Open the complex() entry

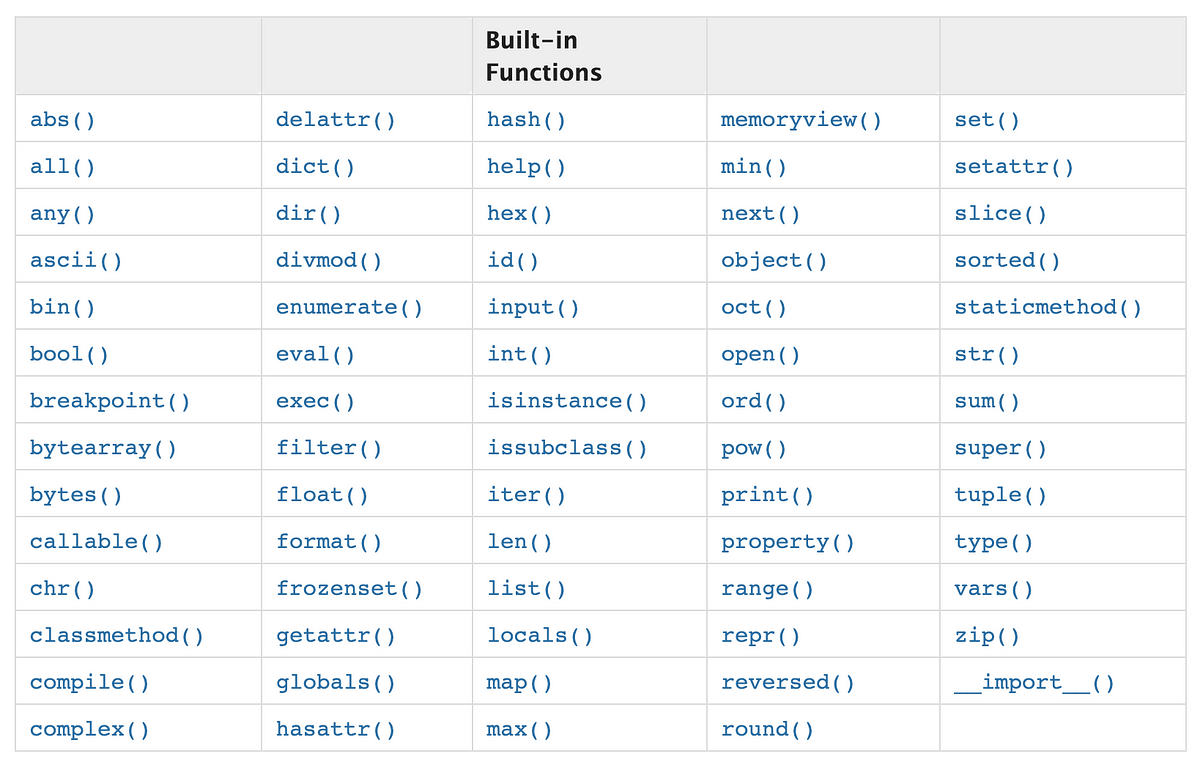pyautogui.click(x=90, y=730)
